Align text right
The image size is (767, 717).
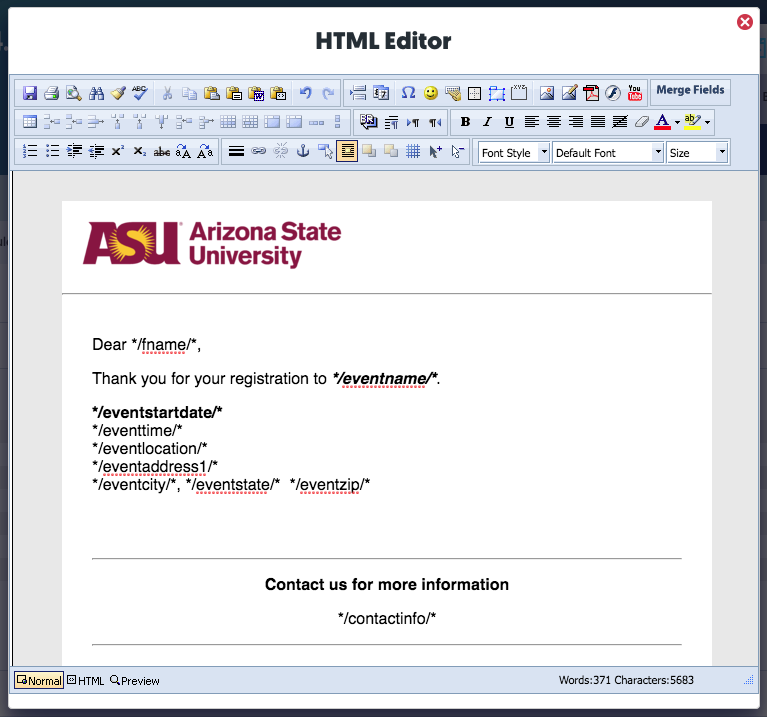[x=576, y=122]
